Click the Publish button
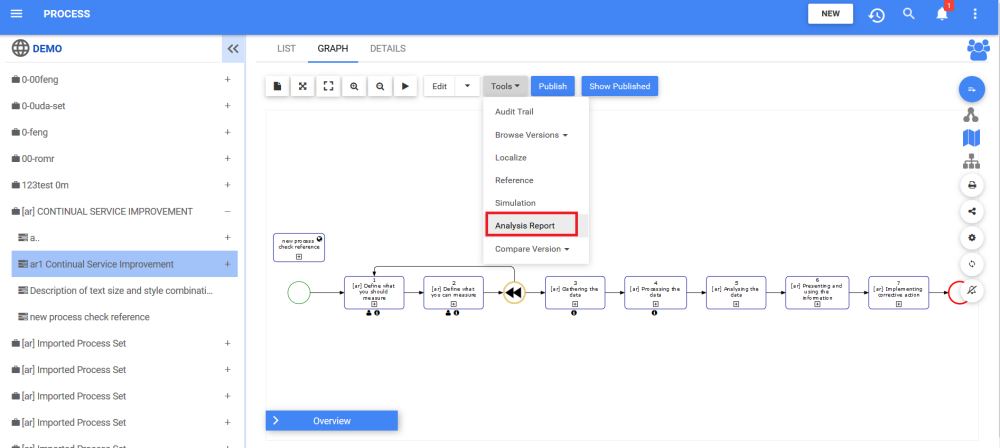The width and height of the screenshot is (1000, 448). pyautogui.click(x=553, y=86)
